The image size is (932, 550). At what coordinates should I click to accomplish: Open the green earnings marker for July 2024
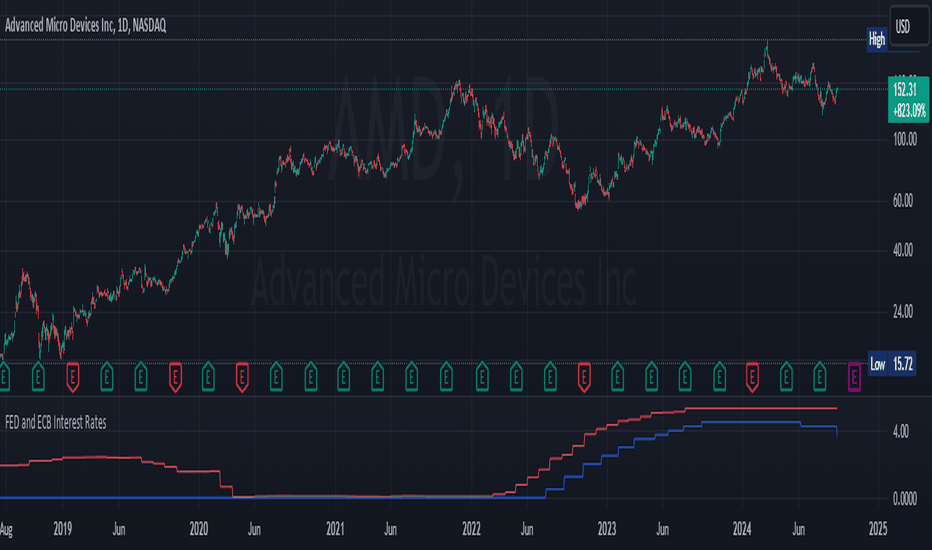820,376
